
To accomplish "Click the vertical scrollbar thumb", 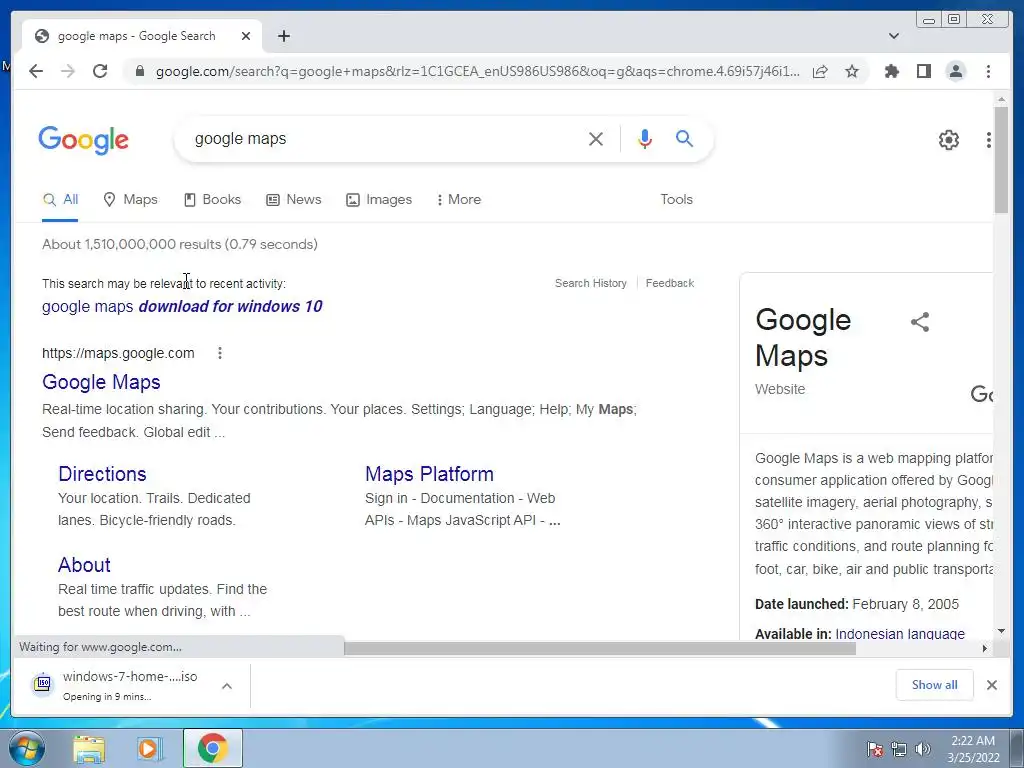I will click(1001, 159).
